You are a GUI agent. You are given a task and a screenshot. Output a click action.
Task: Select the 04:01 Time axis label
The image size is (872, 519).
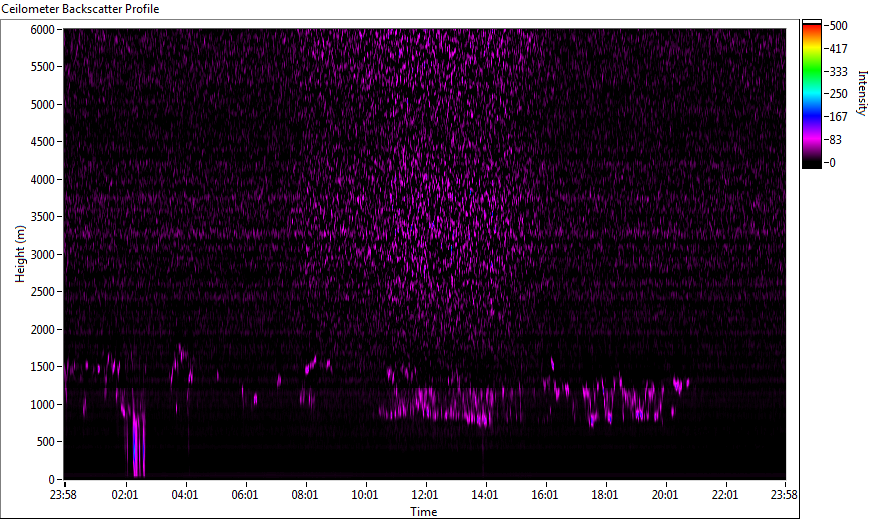185,495
